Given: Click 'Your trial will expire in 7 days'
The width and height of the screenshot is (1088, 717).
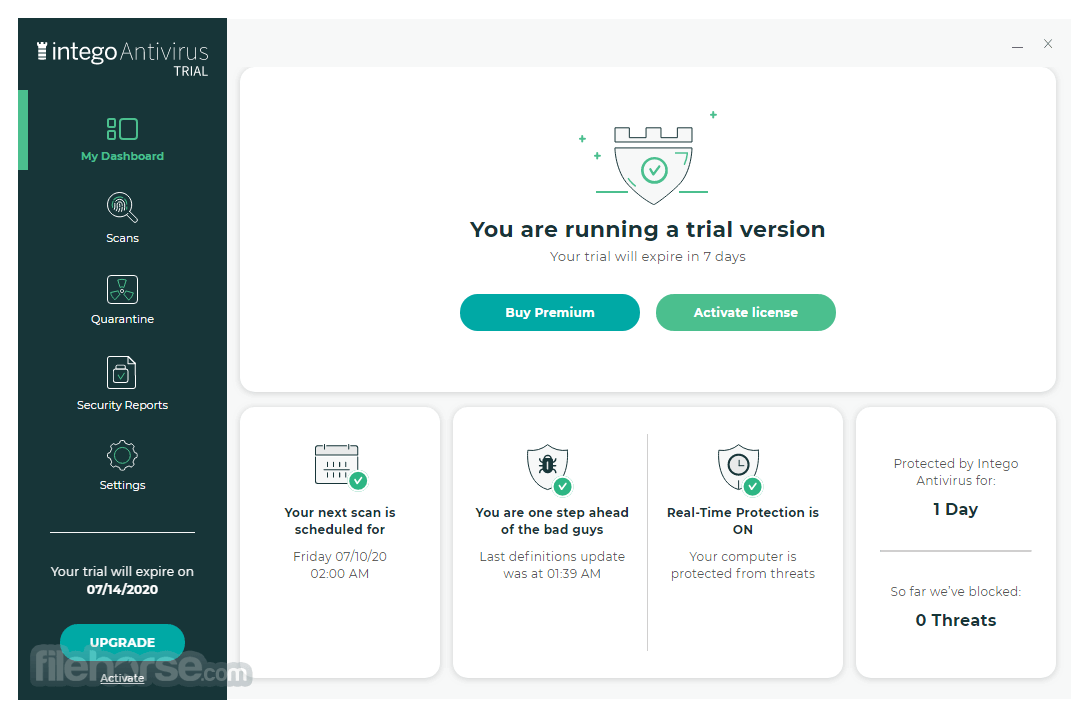Looking at the screenshot, I should tap(647, 257).
